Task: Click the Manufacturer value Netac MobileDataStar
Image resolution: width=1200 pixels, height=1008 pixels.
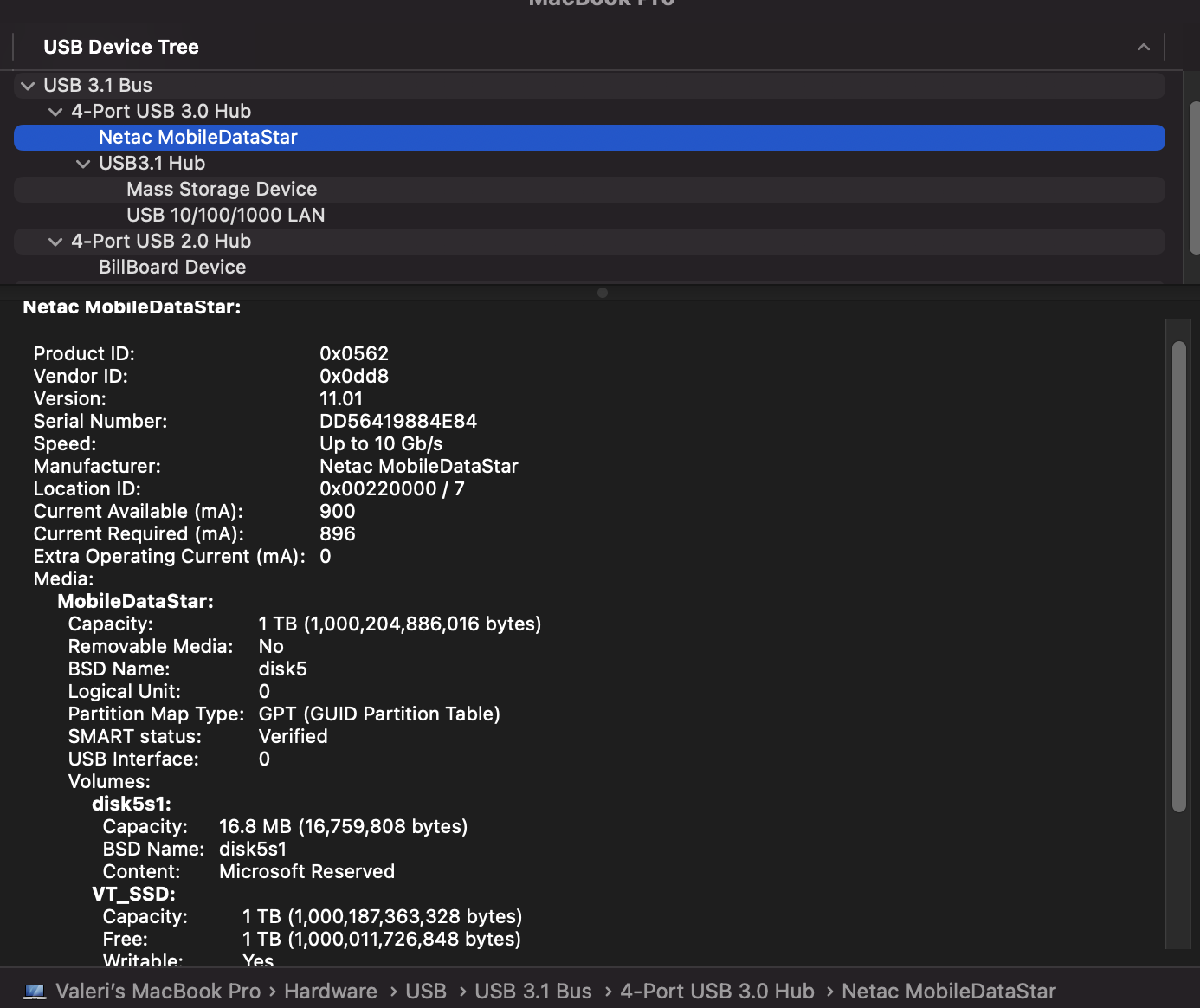Action: 419,467
